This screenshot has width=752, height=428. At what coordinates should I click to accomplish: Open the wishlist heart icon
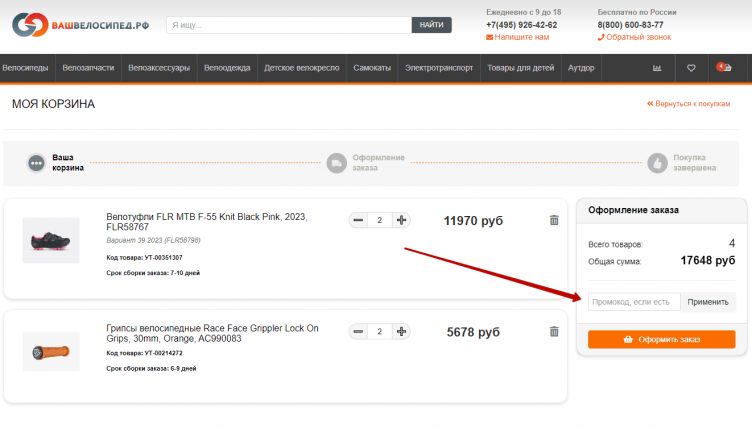pos(691,68)
